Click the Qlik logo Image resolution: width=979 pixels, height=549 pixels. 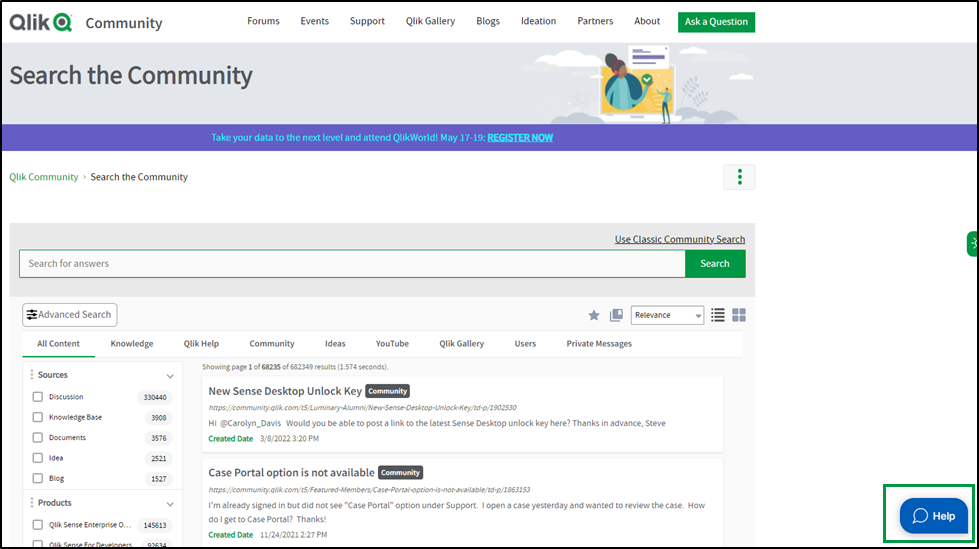(41, 22)
